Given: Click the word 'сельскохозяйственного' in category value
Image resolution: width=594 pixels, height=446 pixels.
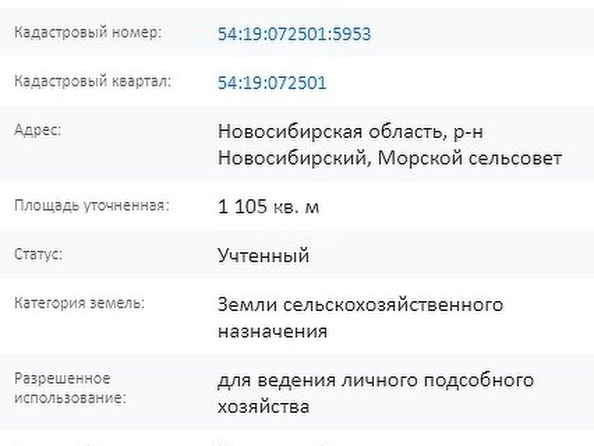Looking at the screenshot, I should 393,305.
